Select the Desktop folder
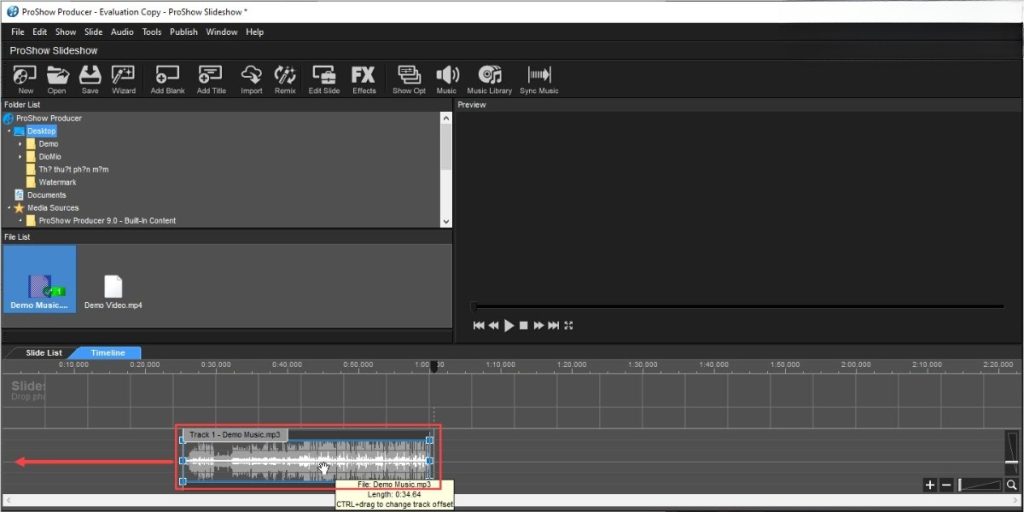 click(x=41, y=131)
